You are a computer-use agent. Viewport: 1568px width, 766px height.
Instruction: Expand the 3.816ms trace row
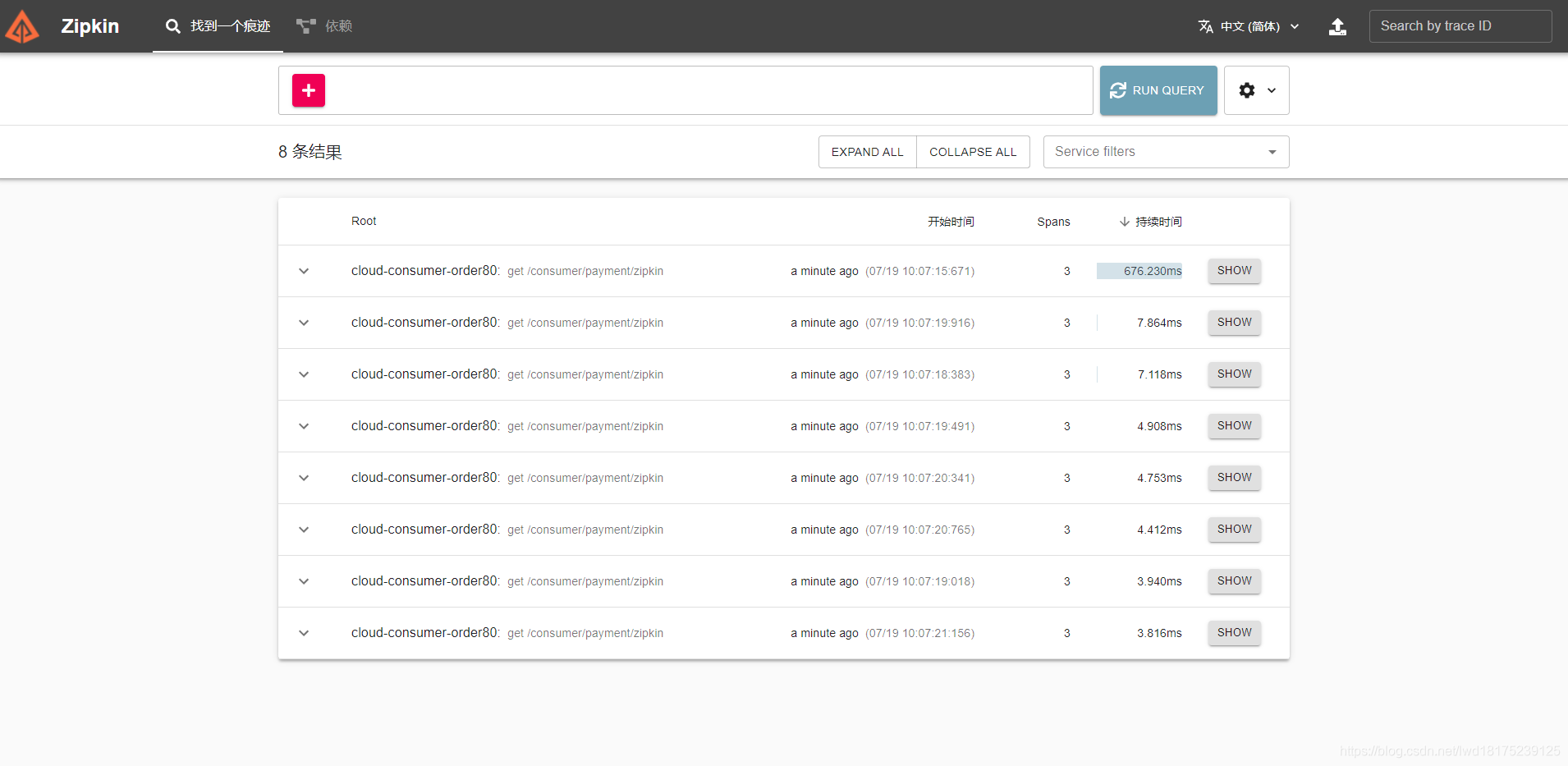click(x=304, y=633)
